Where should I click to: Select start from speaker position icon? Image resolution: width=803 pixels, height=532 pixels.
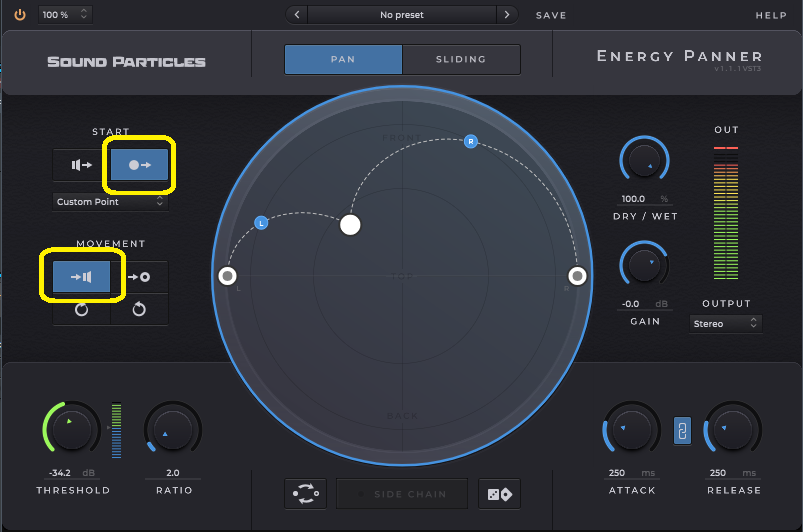coord(81,165)
